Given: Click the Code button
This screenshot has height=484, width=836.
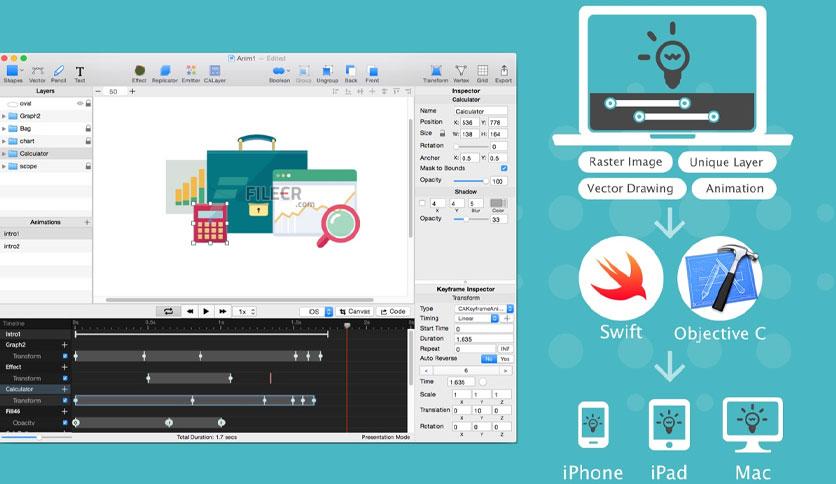Looking at the screenshot, I should 393,311.
